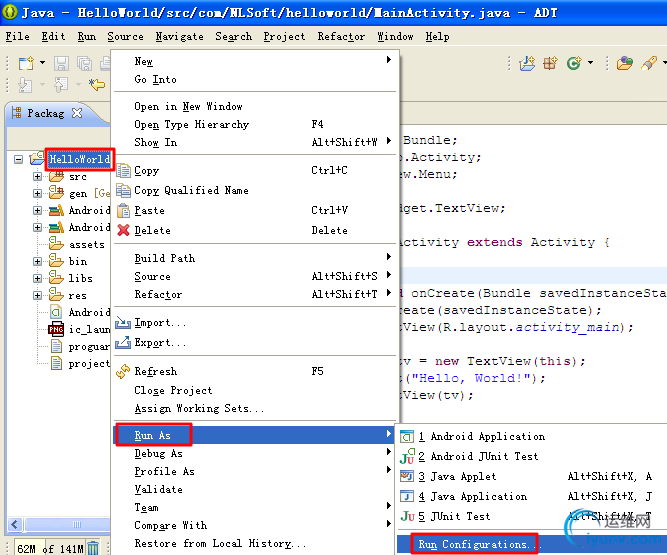Open the Project menu
The width and height of the screenshot is (667, 555).
pos(284,37)
